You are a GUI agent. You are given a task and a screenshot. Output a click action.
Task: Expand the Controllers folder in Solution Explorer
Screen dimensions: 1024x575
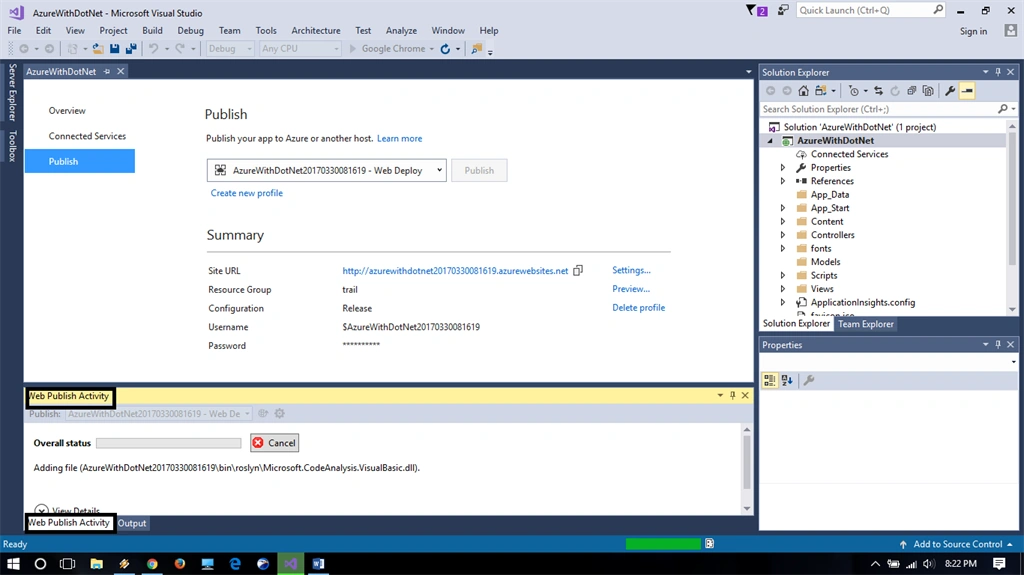click(x=782, y=235)
